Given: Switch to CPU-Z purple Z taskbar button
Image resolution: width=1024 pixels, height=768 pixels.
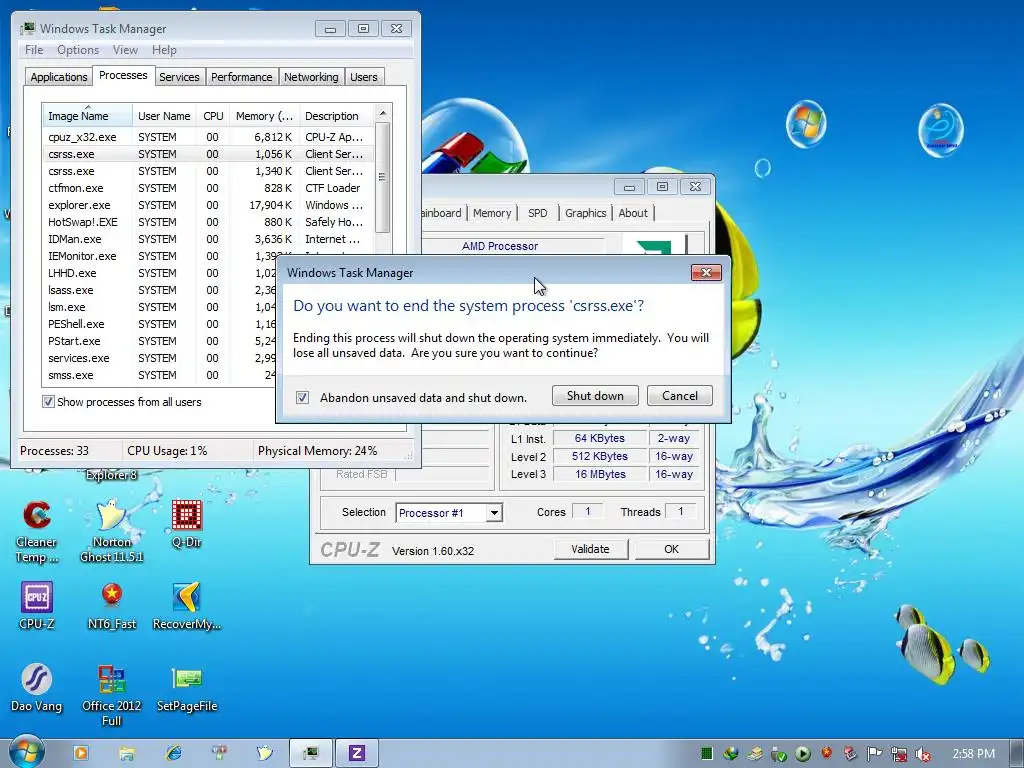Looking at the screenshot, I should [357, 753].
